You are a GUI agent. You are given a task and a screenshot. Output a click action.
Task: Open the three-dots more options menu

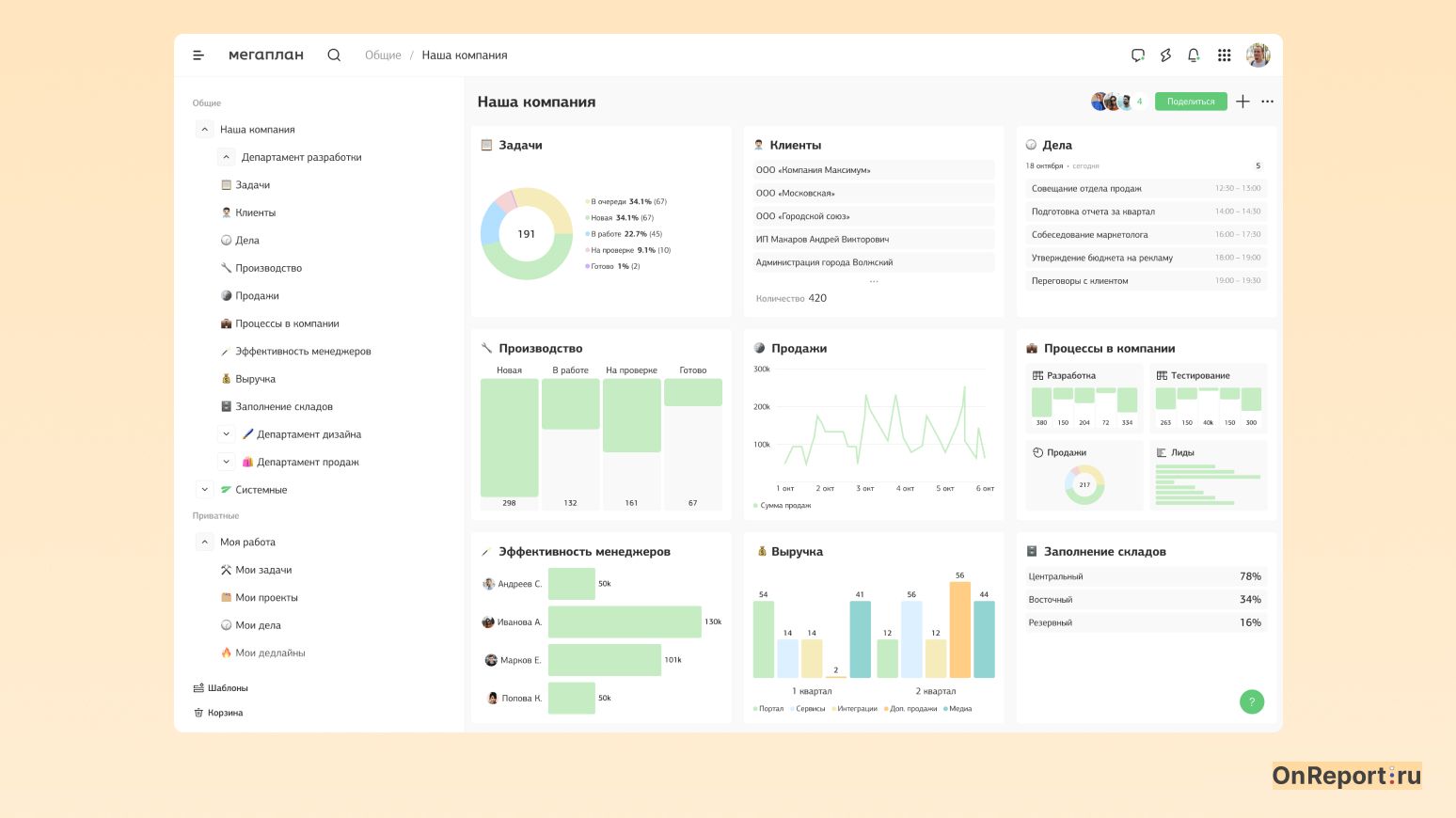click(1268, 102)
